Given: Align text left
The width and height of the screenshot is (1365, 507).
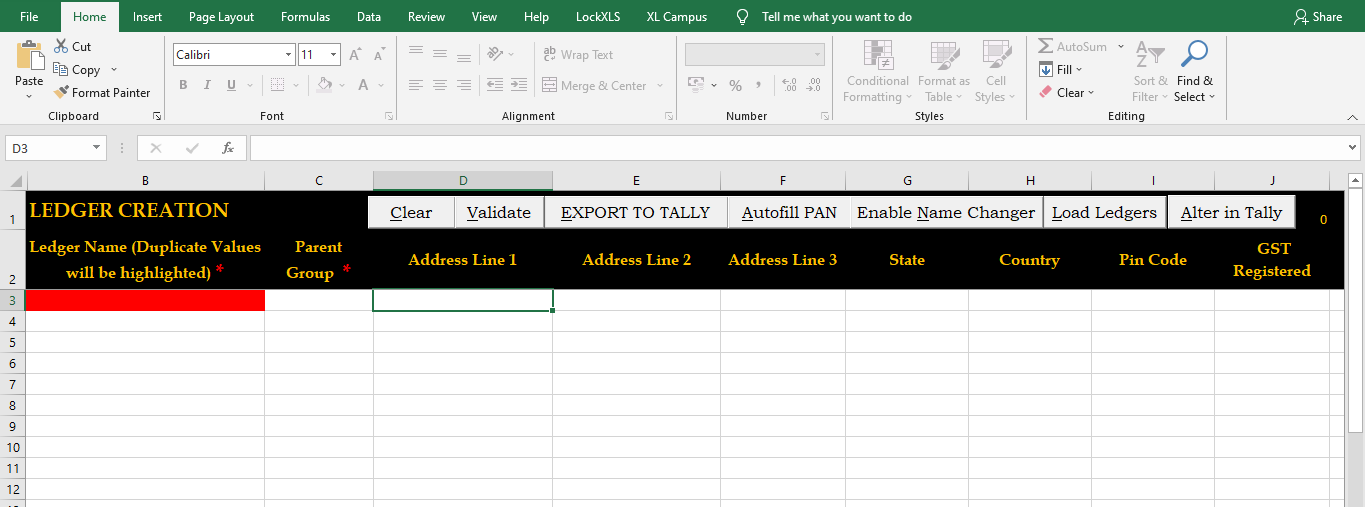Looking at the screenshot, I should pos(416,85).
